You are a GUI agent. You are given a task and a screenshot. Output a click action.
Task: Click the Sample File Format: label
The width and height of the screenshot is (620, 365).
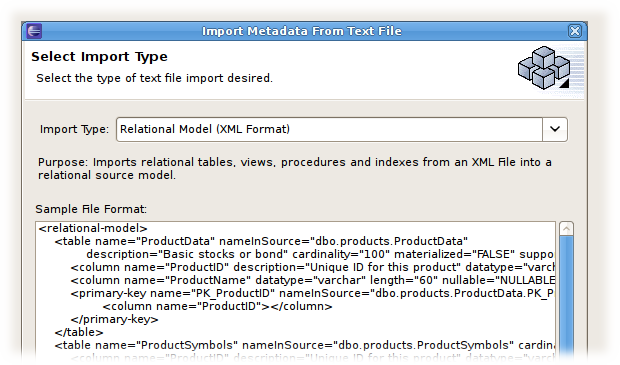pyautogui.click(x=91, y=209)
